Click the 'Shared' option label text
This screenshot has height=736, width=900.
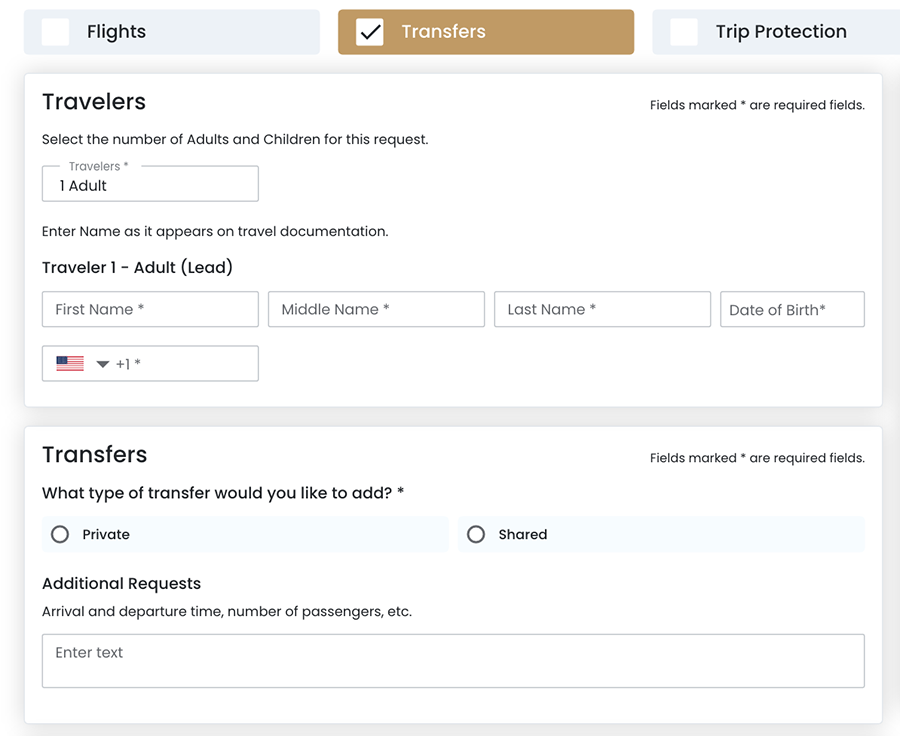pyautogui.click(x=522, y=535)
